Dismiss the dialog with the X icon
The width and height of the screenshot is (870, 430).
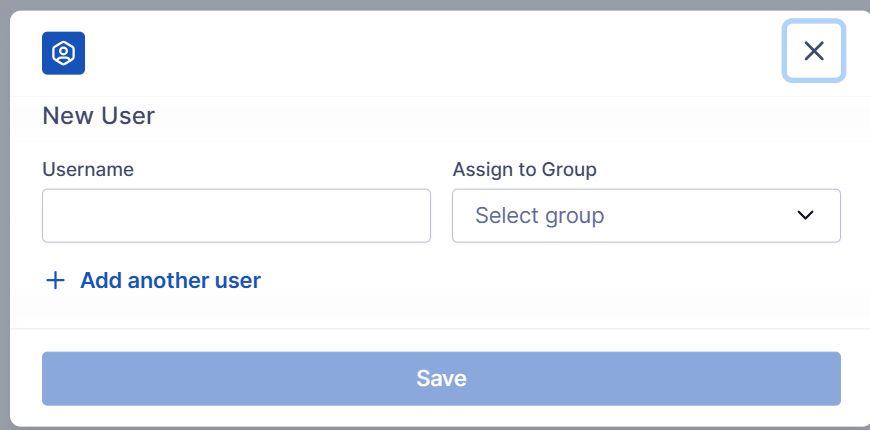pos(814,51)
